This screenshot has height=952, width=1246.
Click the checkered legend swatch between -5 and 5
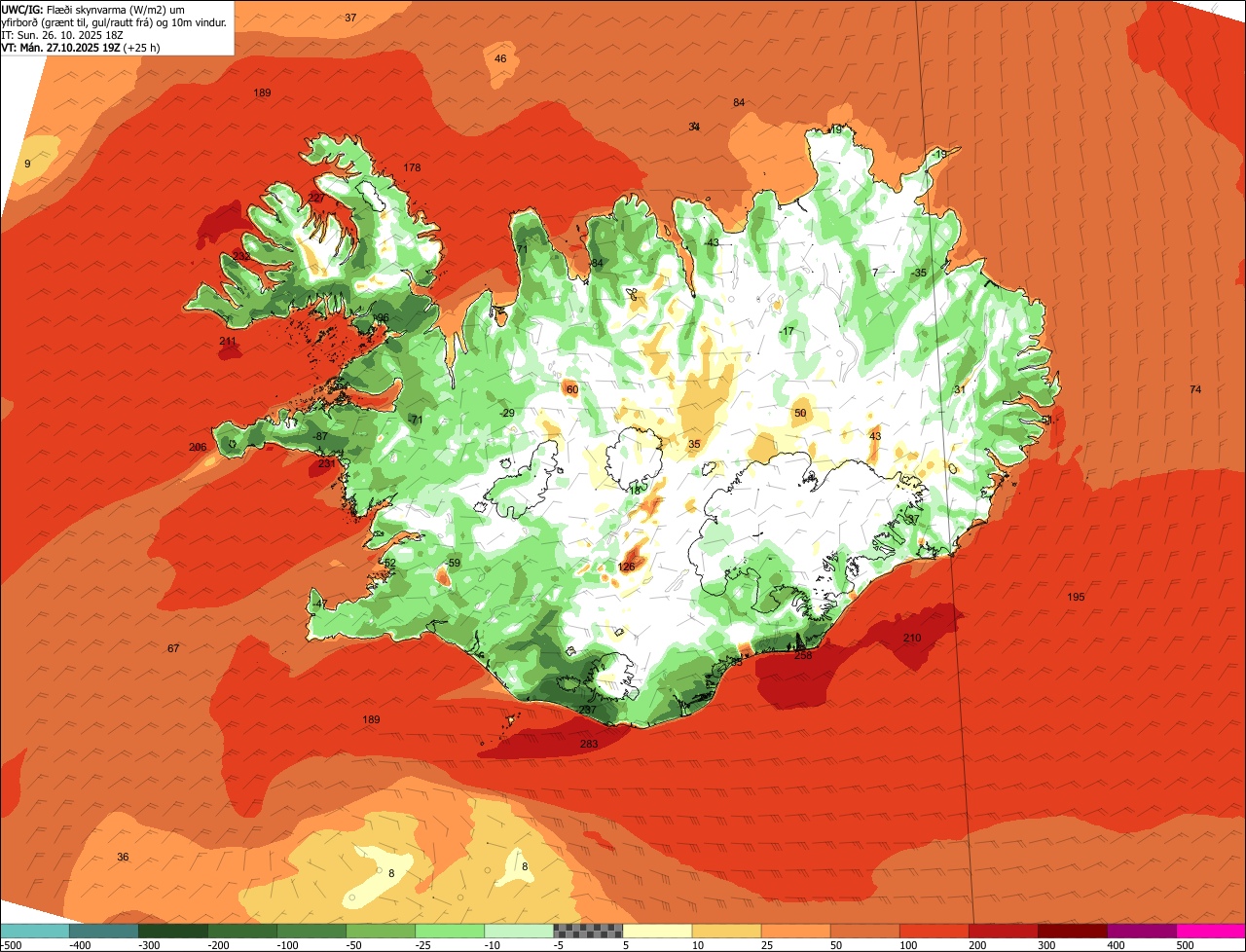tap(588, 930)
